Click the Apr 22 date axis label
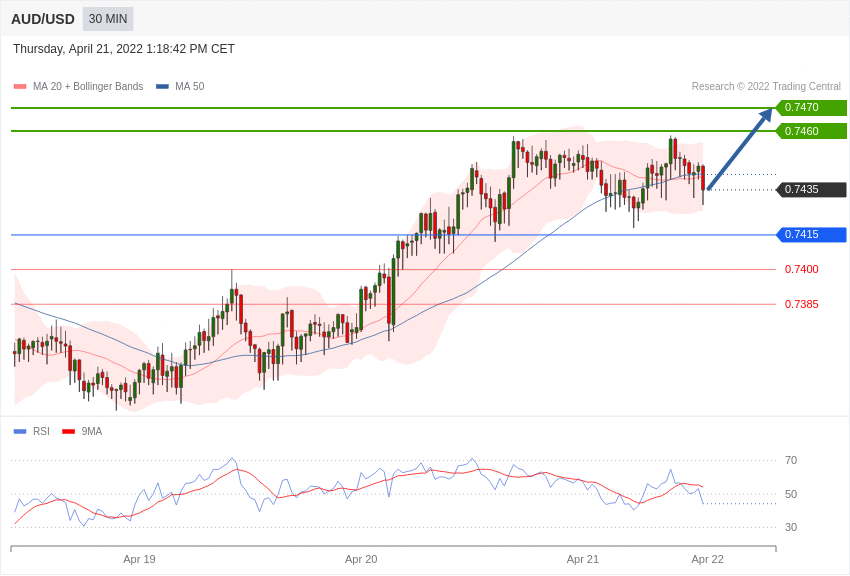The image size is (850, 576). tap(707, 559)
